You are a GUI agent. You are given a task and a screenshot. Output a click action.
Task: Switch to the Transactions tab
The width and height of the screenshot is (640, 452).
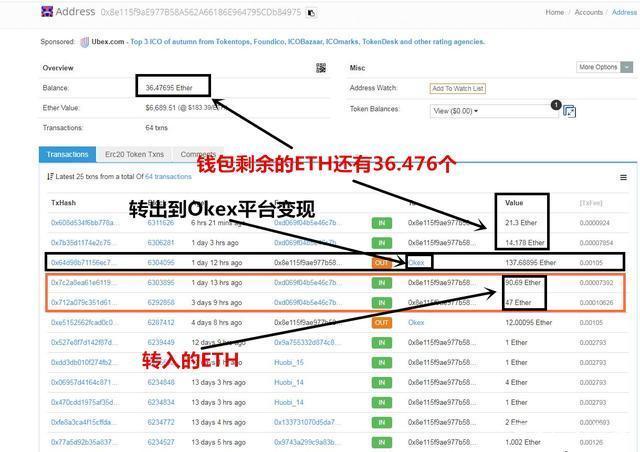click(x=67, y=154)
